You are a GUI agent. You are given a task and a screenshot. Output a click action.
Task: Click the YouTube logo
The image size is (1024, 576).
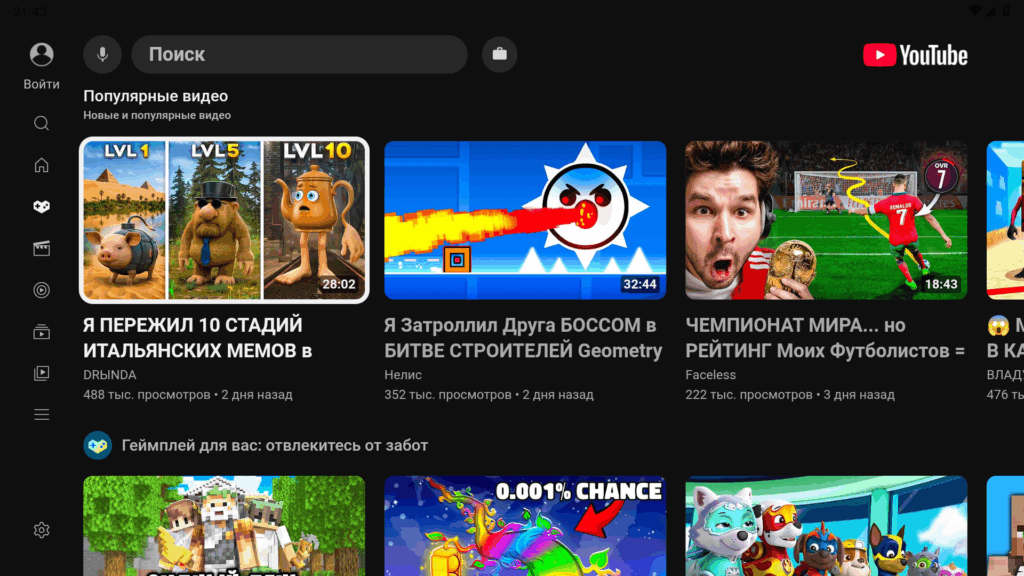[915, 56]
